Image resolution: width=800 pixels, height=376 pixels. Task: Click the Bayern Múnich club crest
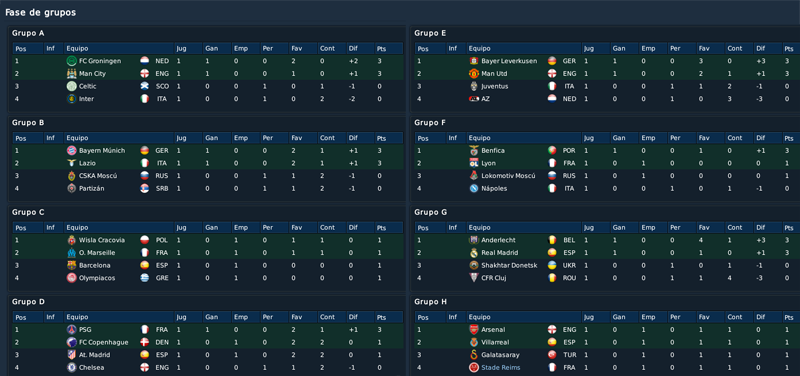point(71,151)
